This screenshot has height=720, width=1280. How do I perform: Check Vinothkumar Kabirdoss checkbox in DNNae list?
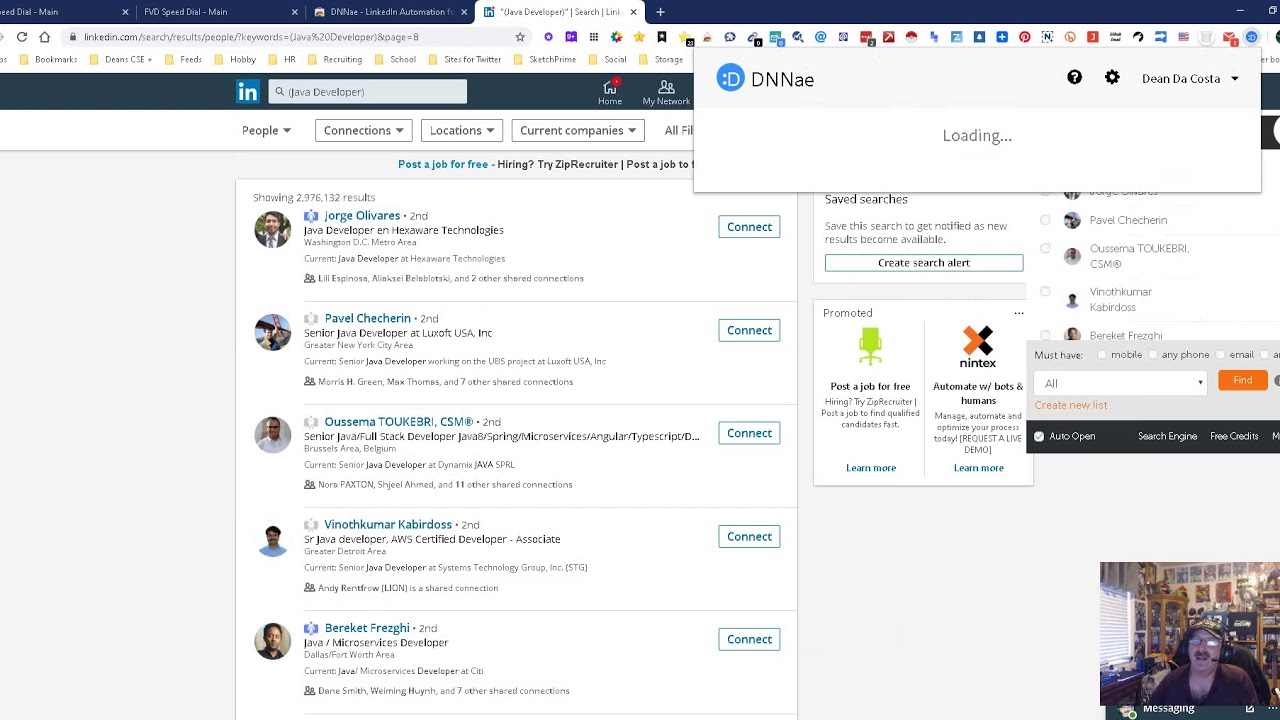1045,292
